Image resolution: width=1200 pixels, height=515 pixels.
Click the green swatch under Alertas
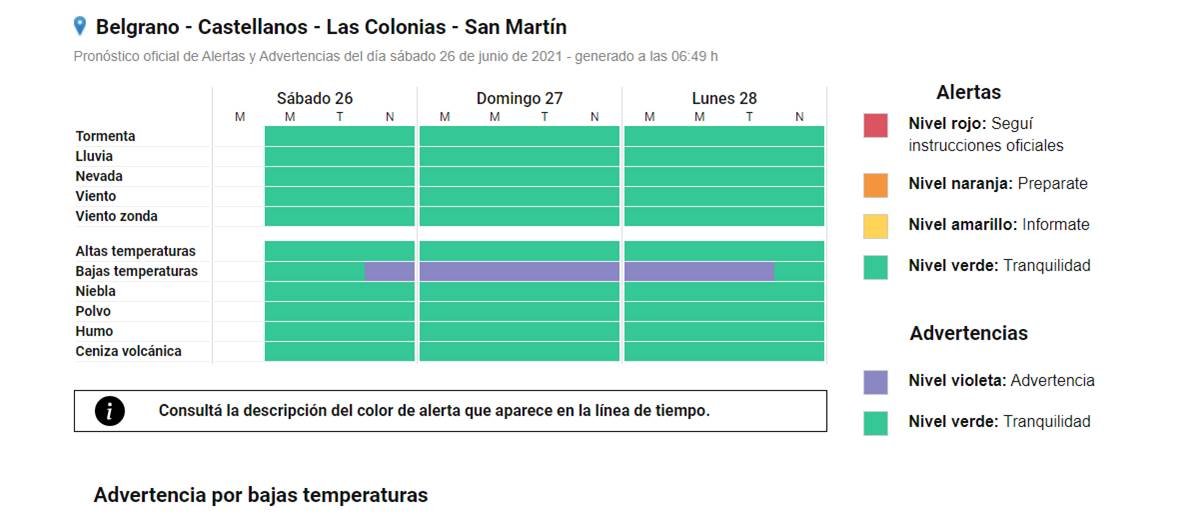pyautogui.click(x=875, y=266)
